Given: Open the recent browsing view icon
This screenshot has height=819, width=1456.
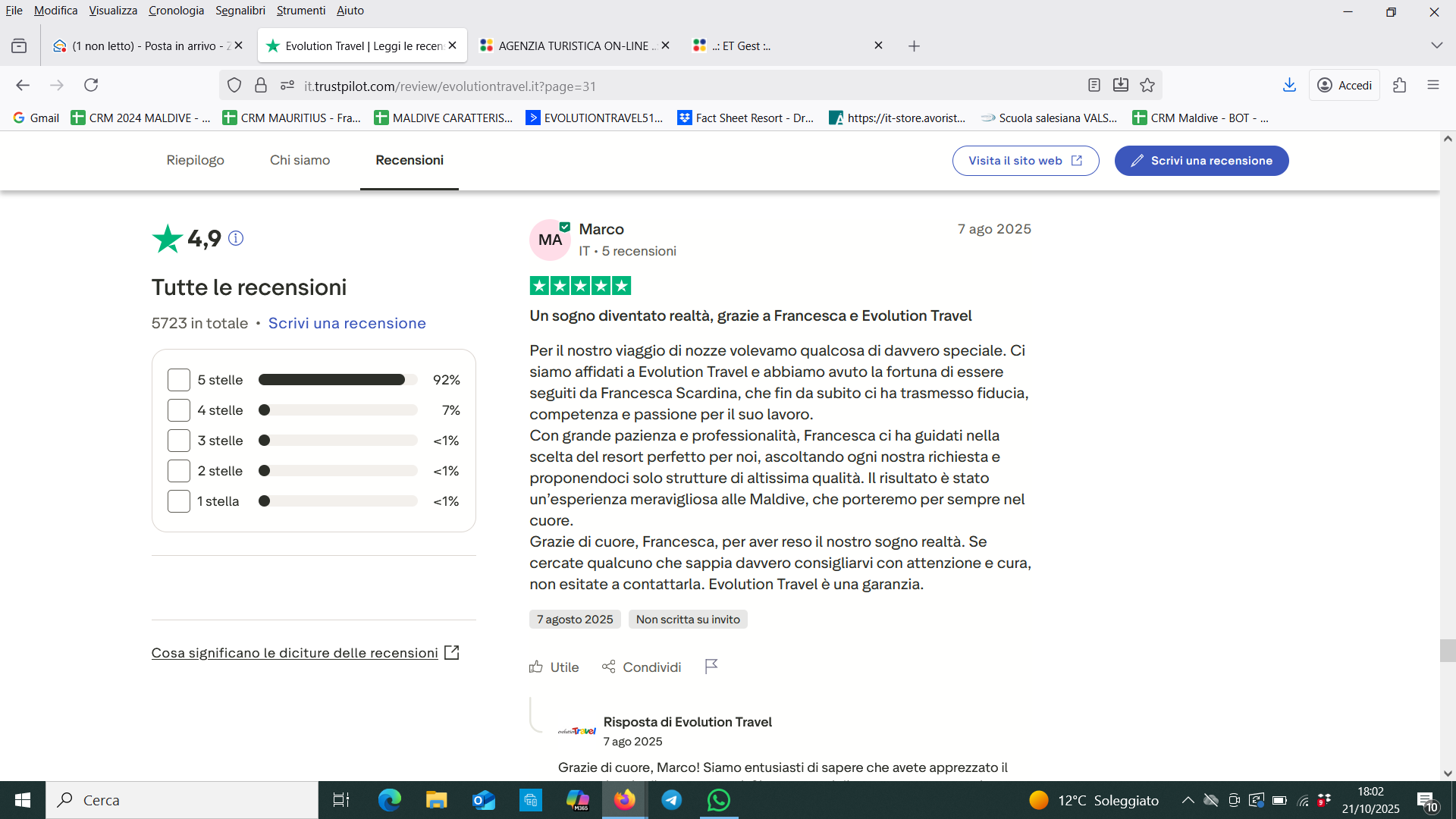Looking at the screenshot, I should coord(19,46).
